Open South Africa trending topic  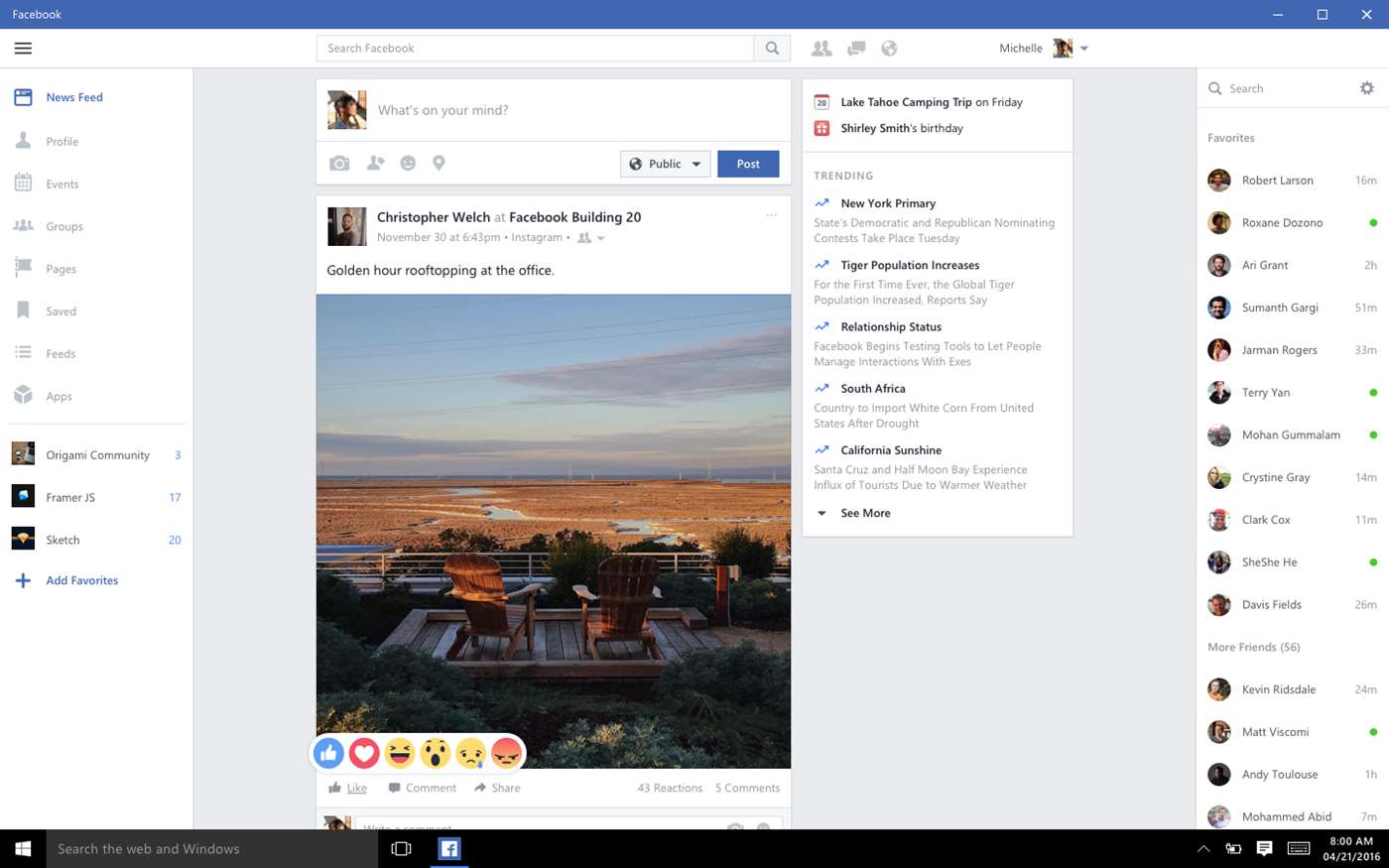tap(873, 388)
